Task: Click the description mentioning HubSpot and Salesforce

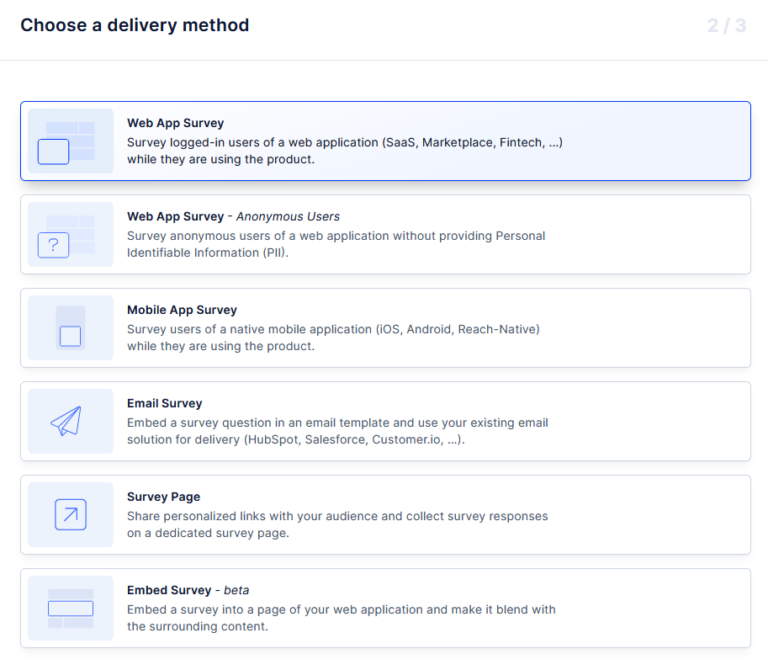Action: (x=337, y=431)
